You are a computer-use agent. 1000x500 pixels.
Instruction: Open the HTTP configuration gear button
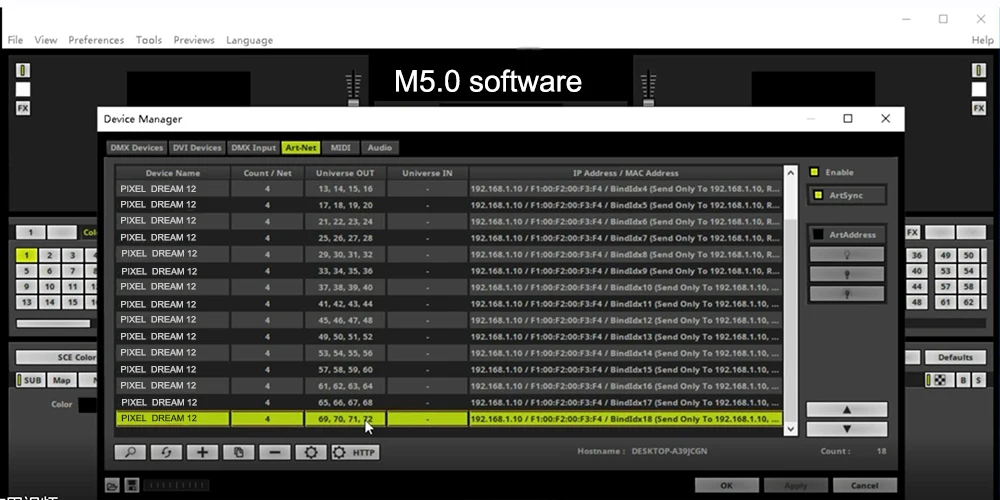355,452
